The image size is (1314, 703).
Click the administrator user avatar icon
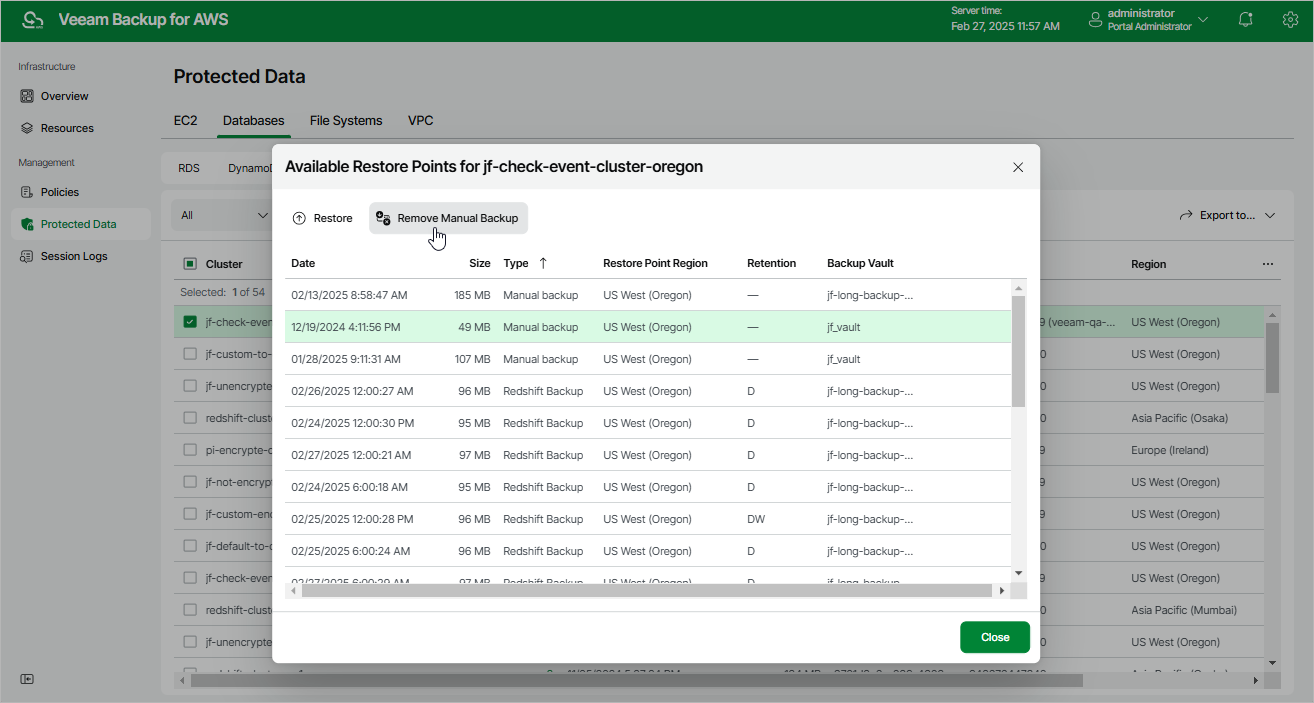[1095, 20]
